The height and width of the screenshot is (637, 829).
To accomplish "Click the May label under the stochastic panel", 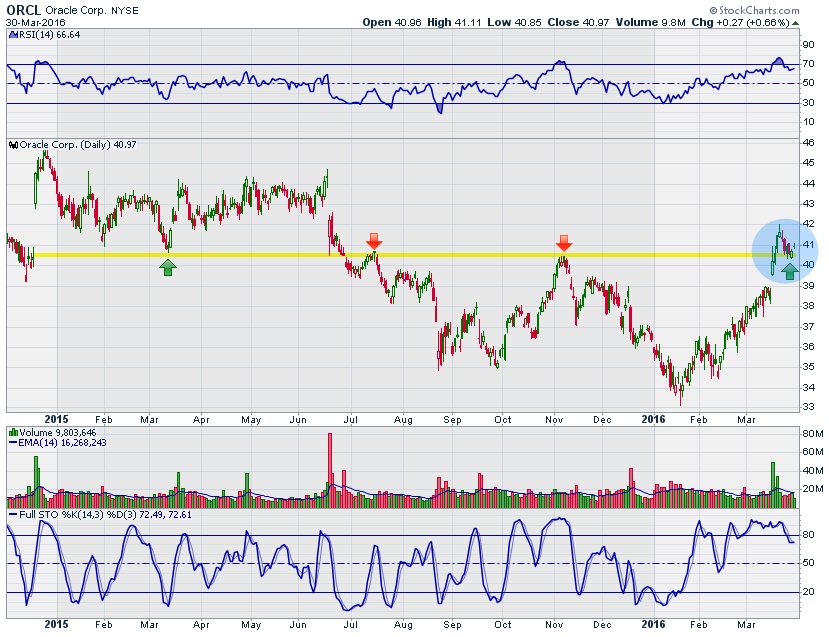I will pos(251,625).
